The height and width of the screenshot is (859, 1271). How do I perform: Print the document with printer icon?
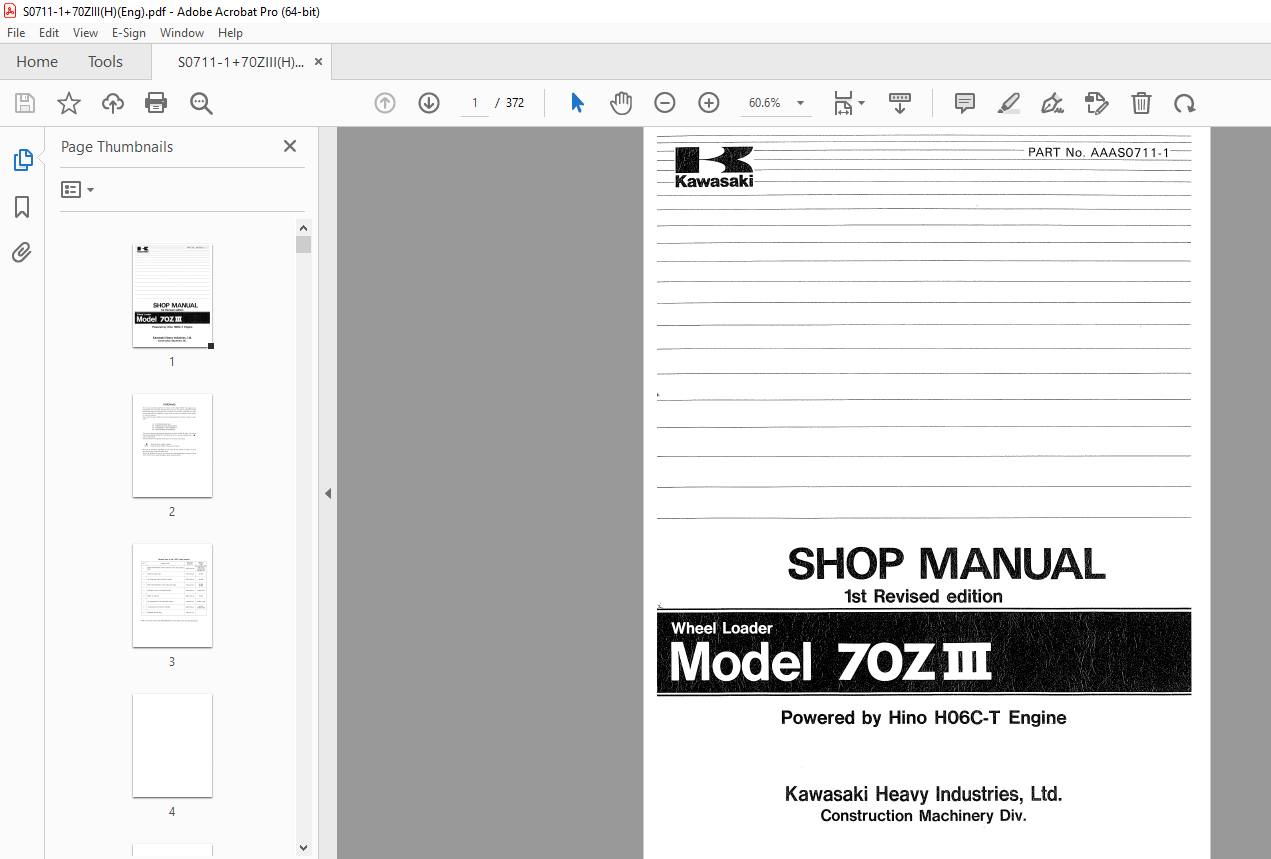pos(156,103)
